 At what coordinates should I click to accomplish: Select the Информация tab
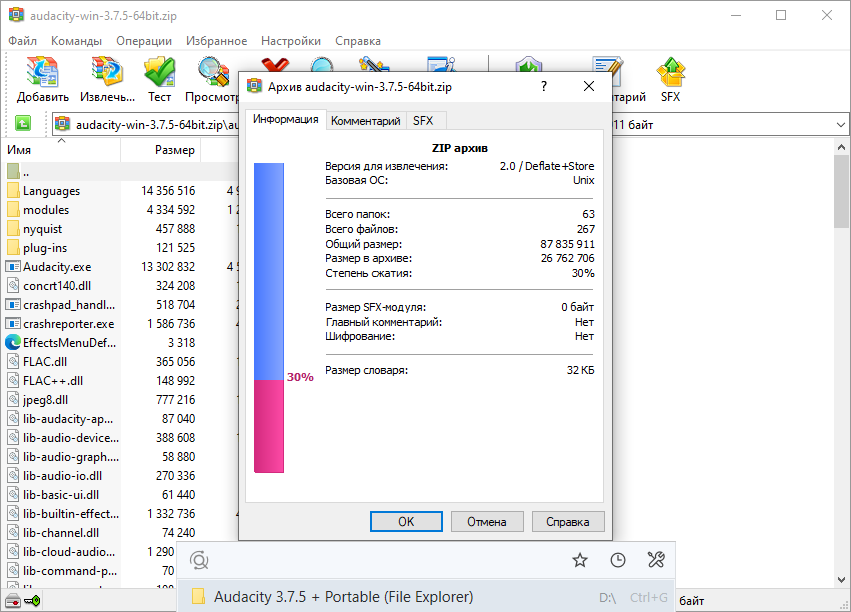[x=285, y=119]
